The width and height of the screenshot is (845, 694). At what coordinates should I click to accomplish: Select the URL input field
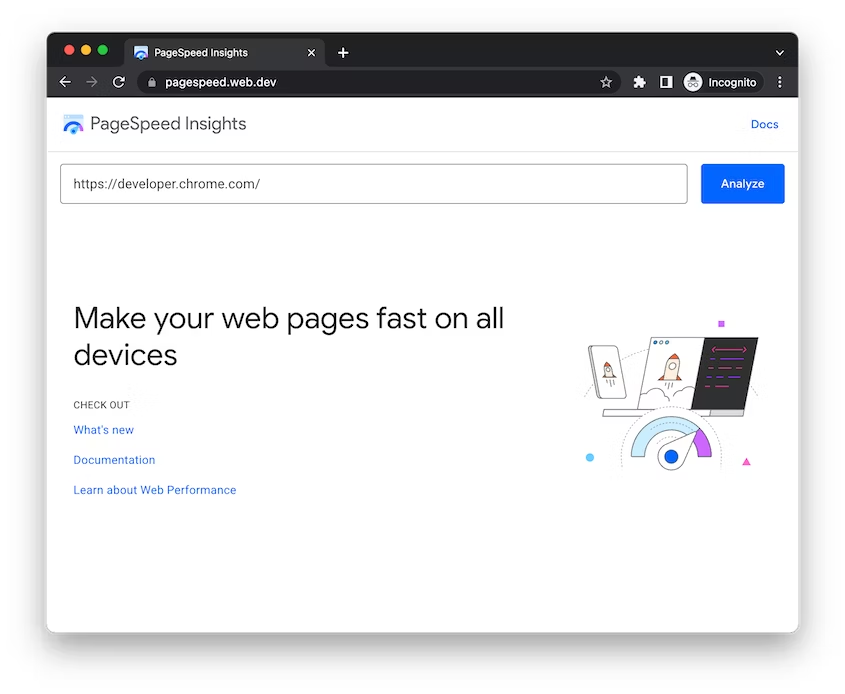[x=373, y=184]
